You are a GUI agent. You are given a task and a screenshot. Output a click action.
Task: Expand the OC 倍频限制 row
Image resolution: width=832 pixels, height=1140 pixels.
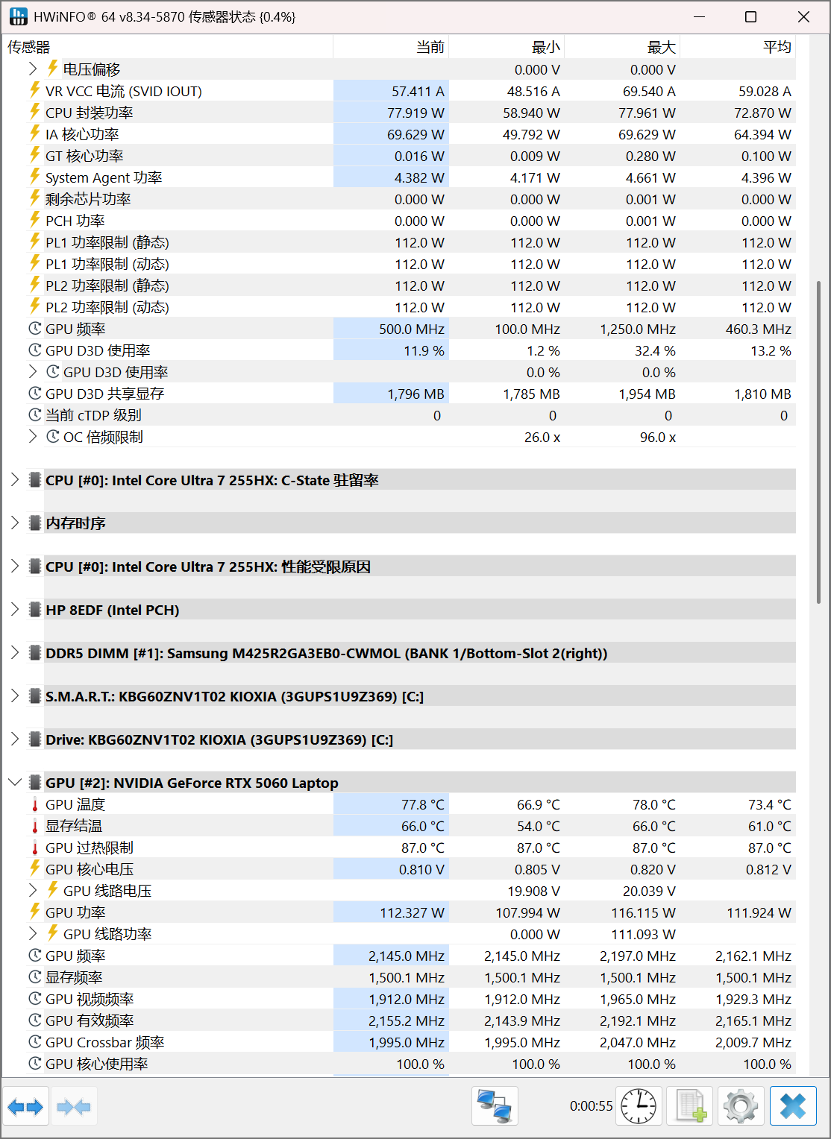[33, 436]
